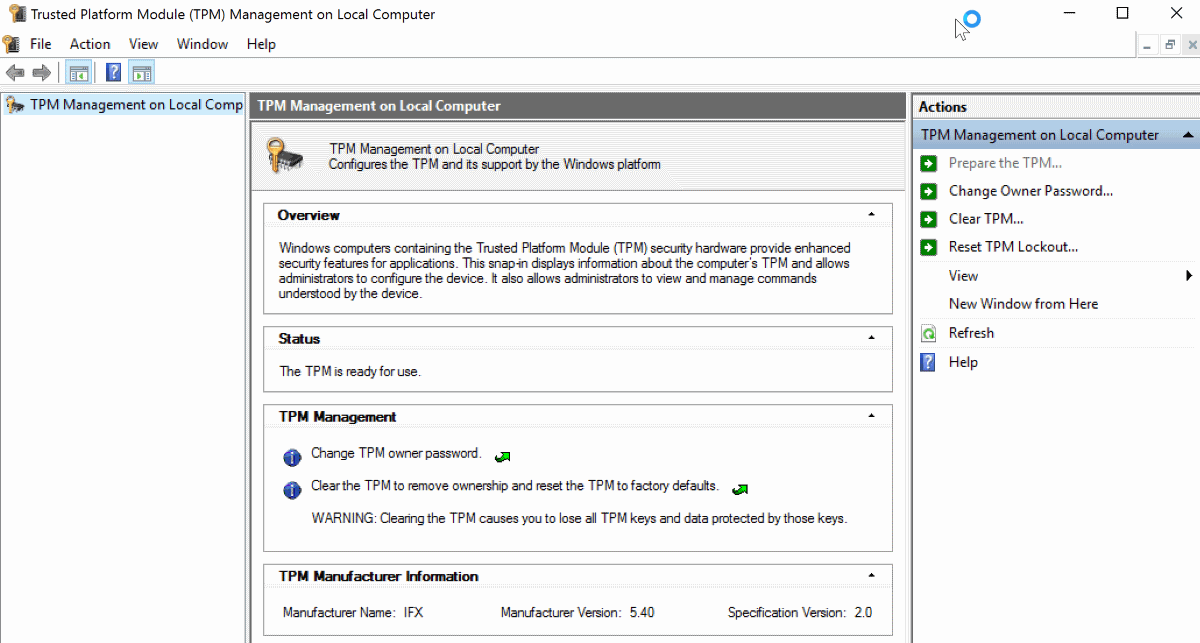Collapse the TPM Management section
The height and width of the screenshot is (643, 1200).
tap(871, 416)
